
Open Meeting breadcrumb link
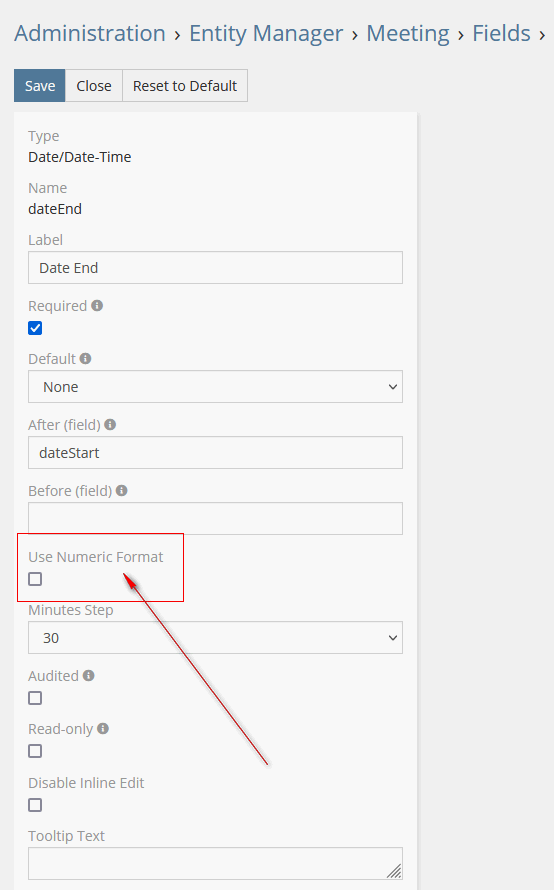pos(408,33)
